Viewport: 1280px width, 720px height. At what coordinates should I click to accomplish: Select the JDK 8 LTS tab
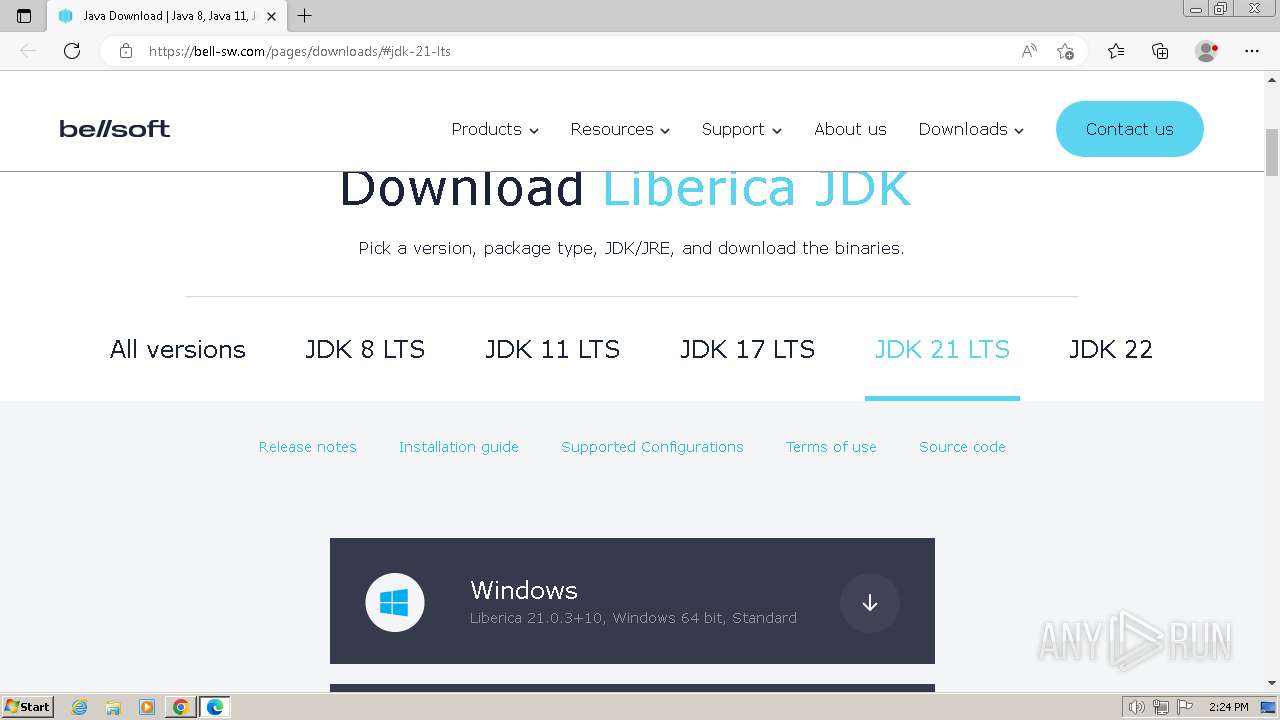pyautogui.click(x=365, y=349)
